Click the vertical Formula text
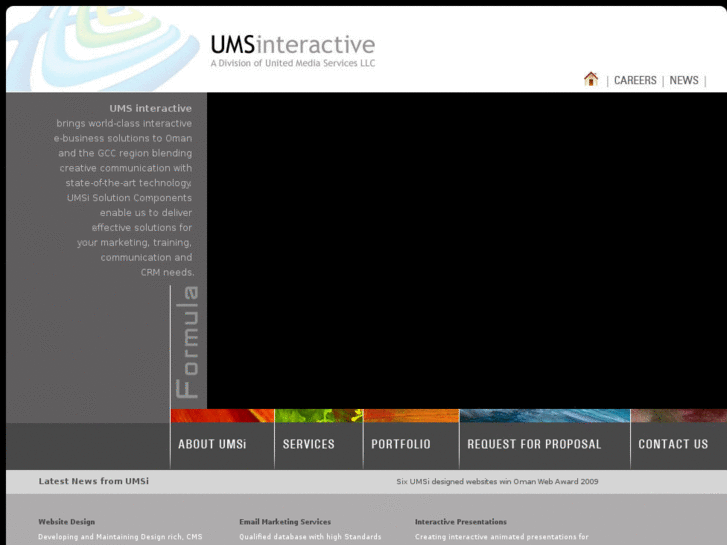The height and width of the screenshot is (545, 727). (187, 342)
